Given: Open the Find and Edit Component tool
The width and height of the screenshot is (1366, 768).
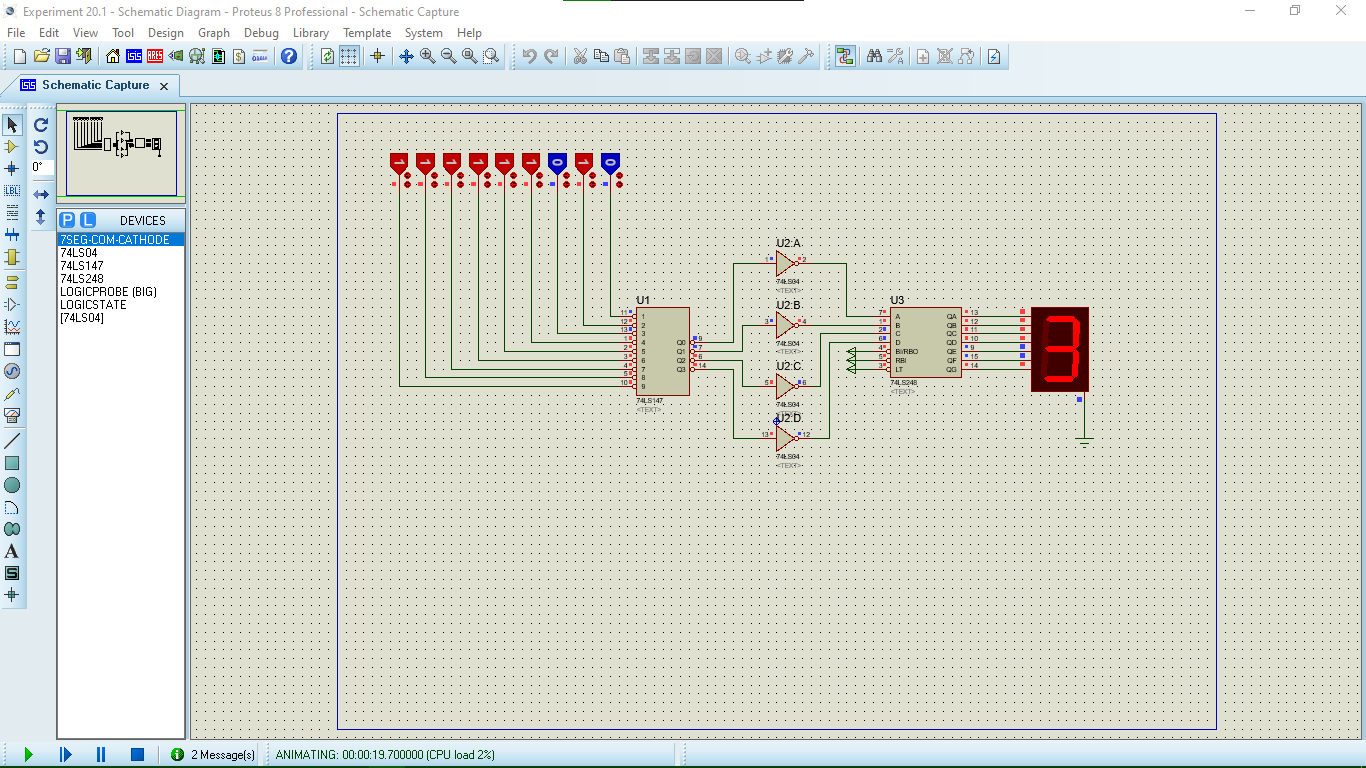Looking at the screenshot, I should [x=875, y=56].
